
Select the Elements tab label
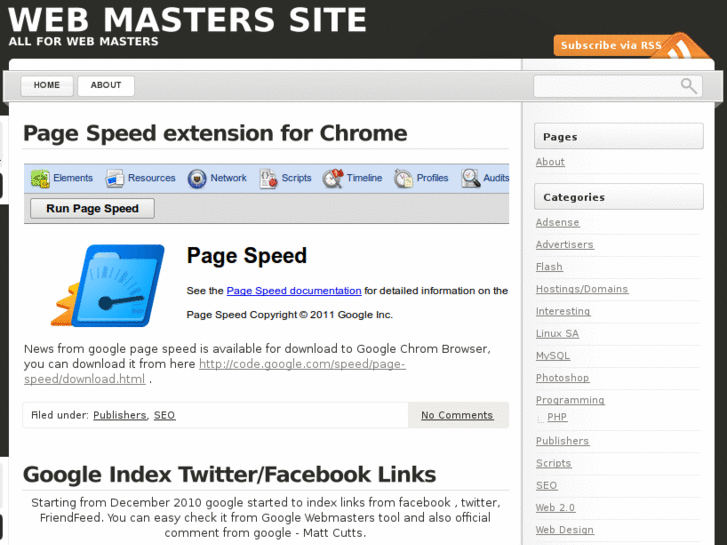tap(73, 178)
